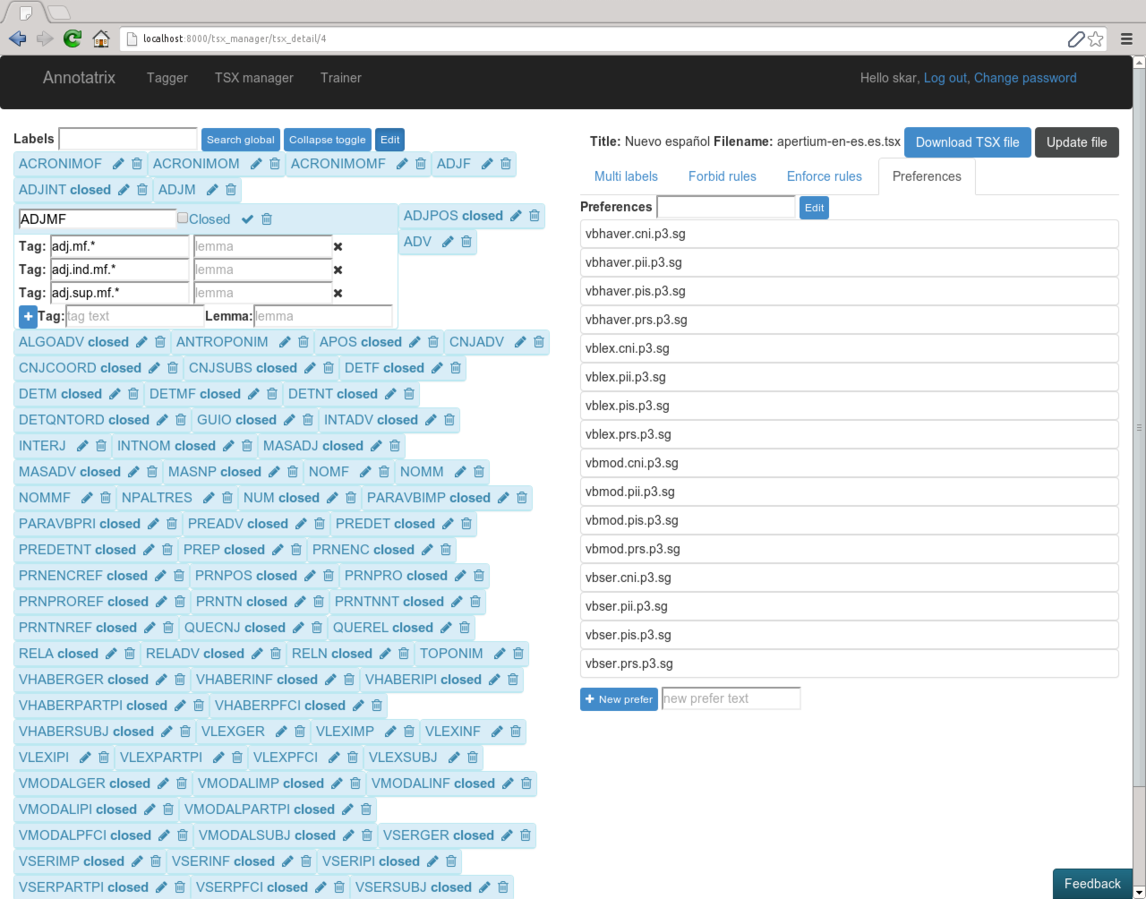Click the New prefer button
Screen dimensions: 1146x899
click(618, 699)
